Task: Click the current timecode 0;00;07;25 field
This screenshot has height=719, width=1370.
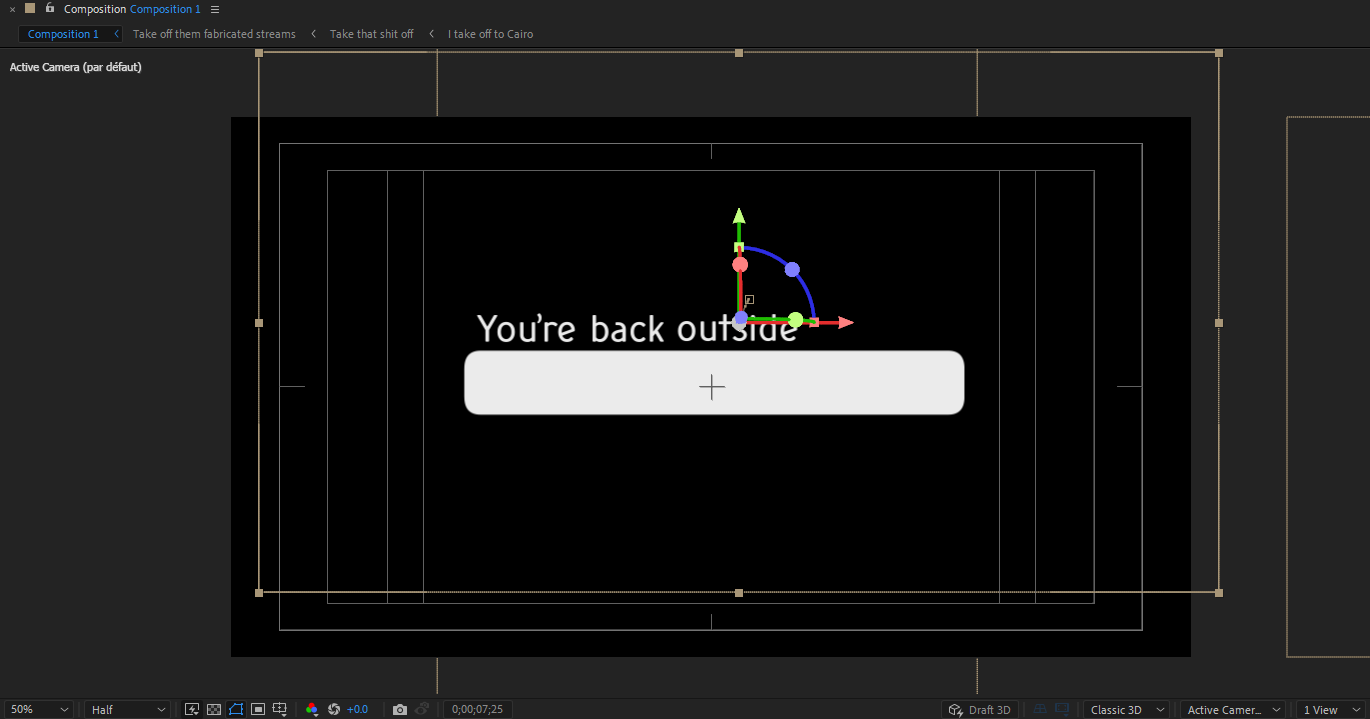Action: (477, 710)
